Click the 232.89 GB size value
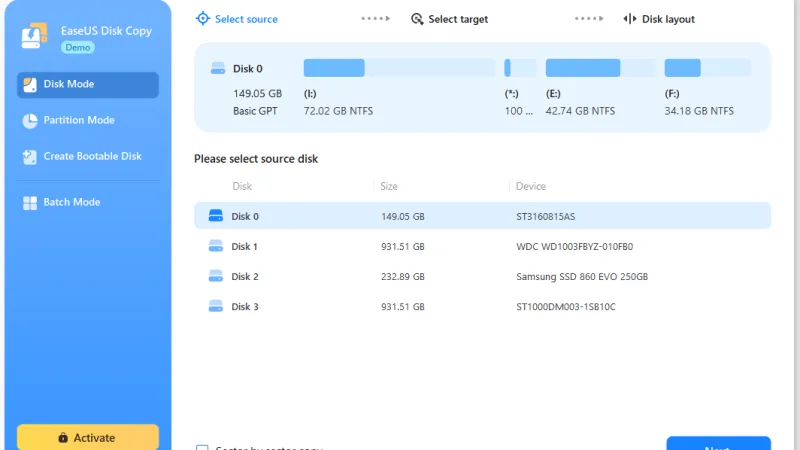This screenshot has width=800, height=450. pos(403,277)
